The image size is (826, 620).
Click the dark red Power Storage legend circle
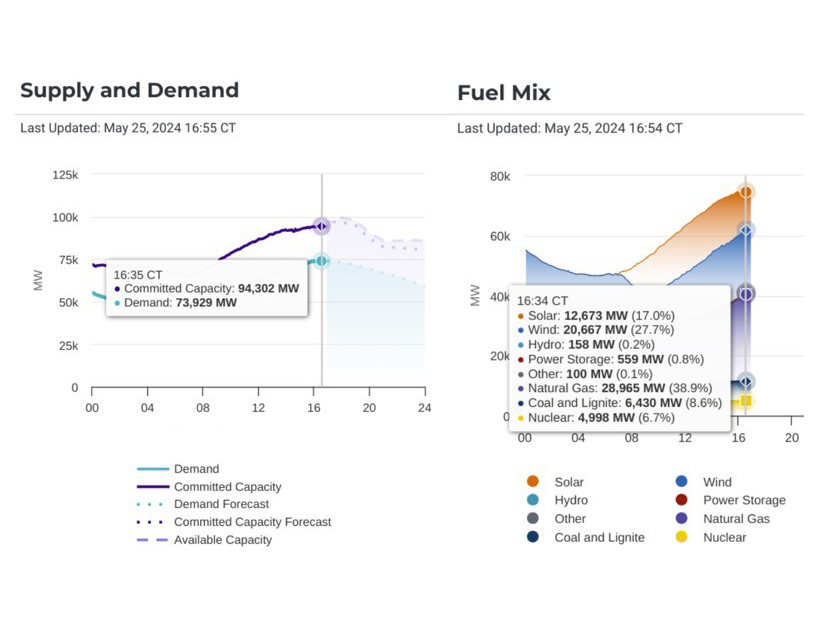tap(681, 500)
